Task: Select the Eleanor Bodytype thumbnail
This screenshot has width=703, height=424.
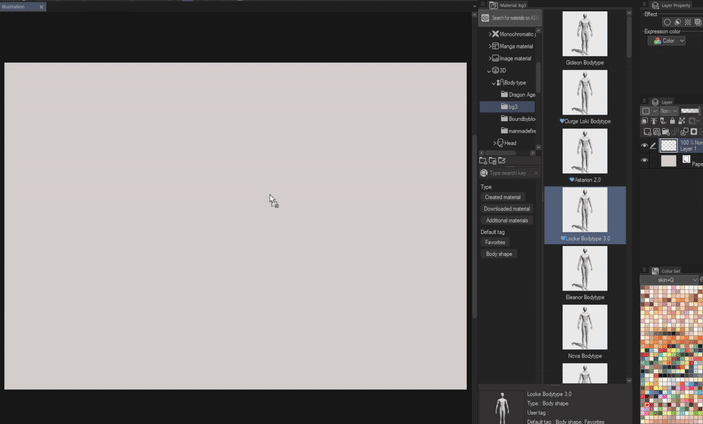Action: [585, 268]
